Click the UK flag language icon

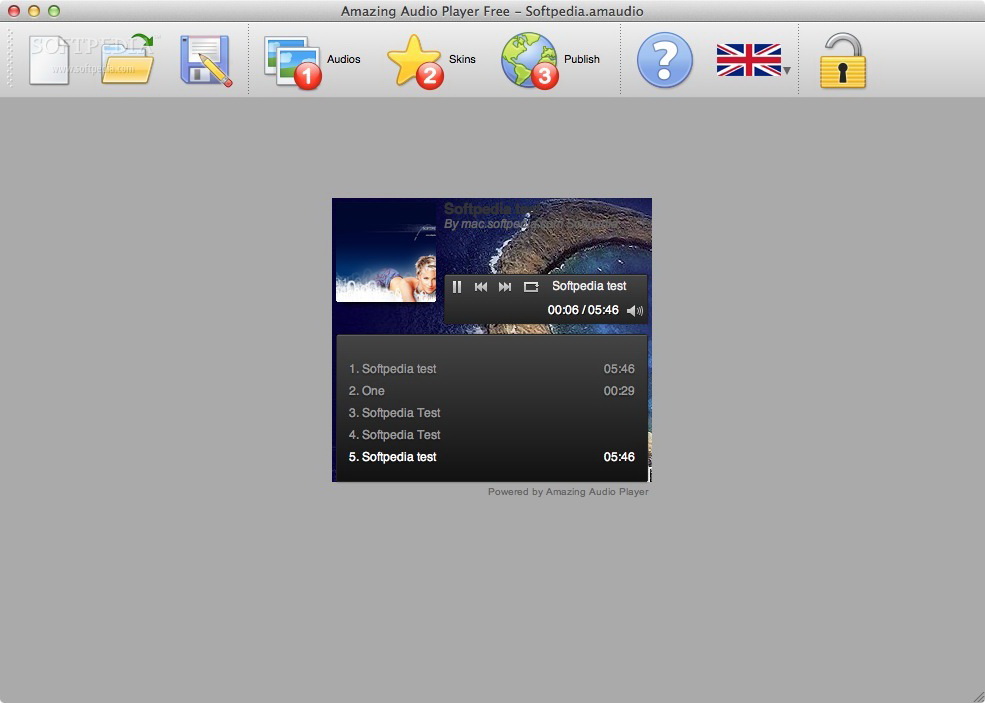(748, 60)
